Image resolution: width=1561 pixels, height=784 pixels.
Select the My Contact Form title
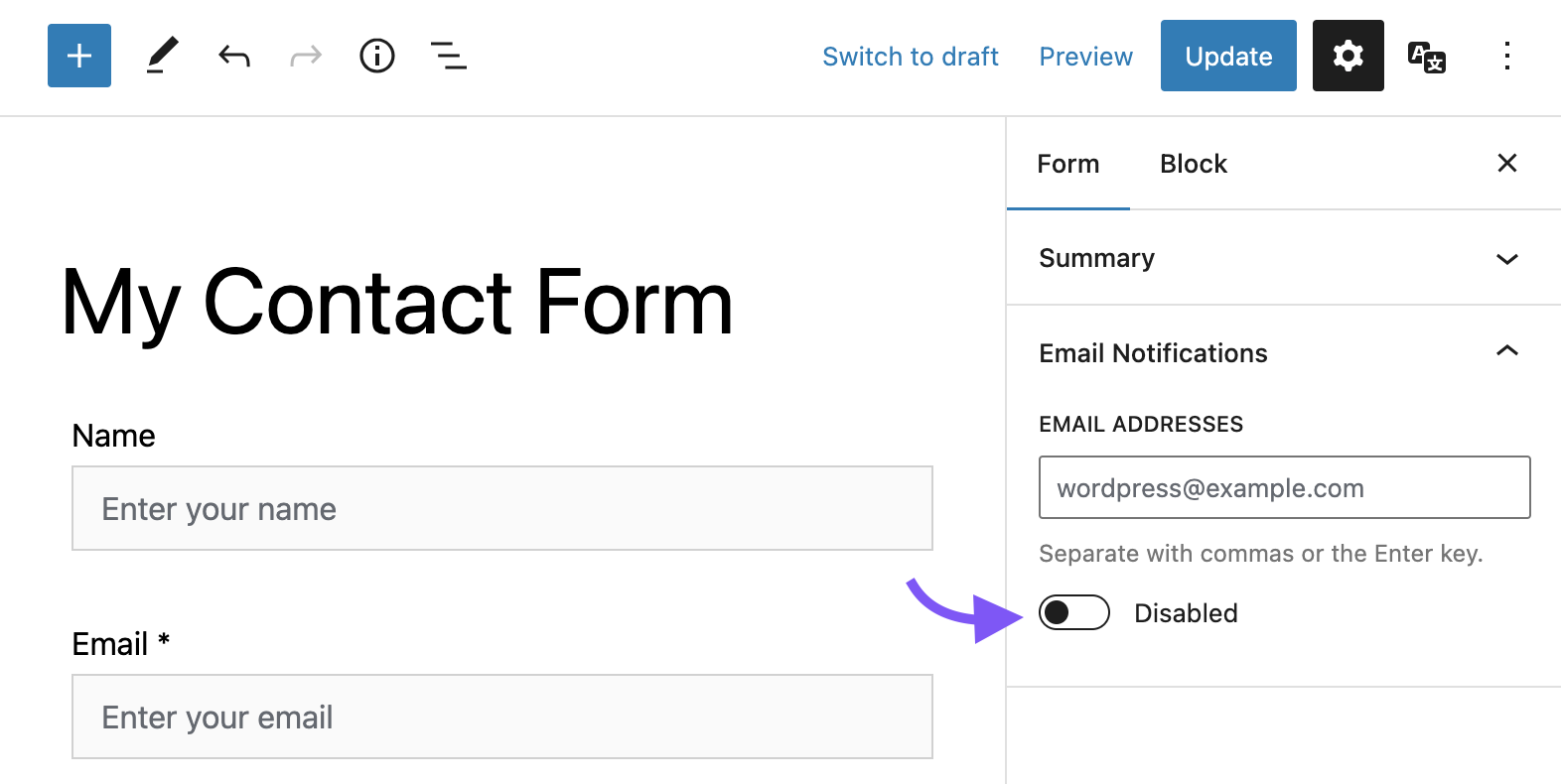tap(397, 304)
